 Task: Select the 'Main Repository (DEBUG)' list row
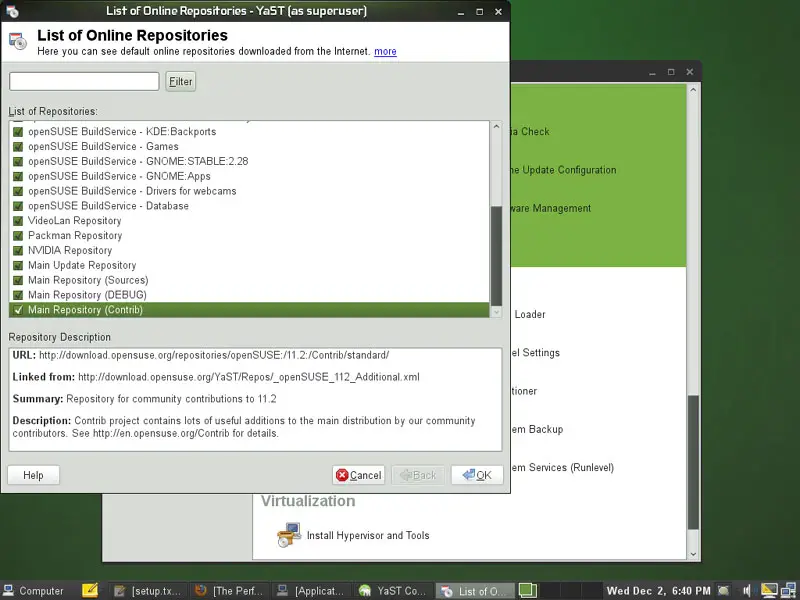coord(249,295)
